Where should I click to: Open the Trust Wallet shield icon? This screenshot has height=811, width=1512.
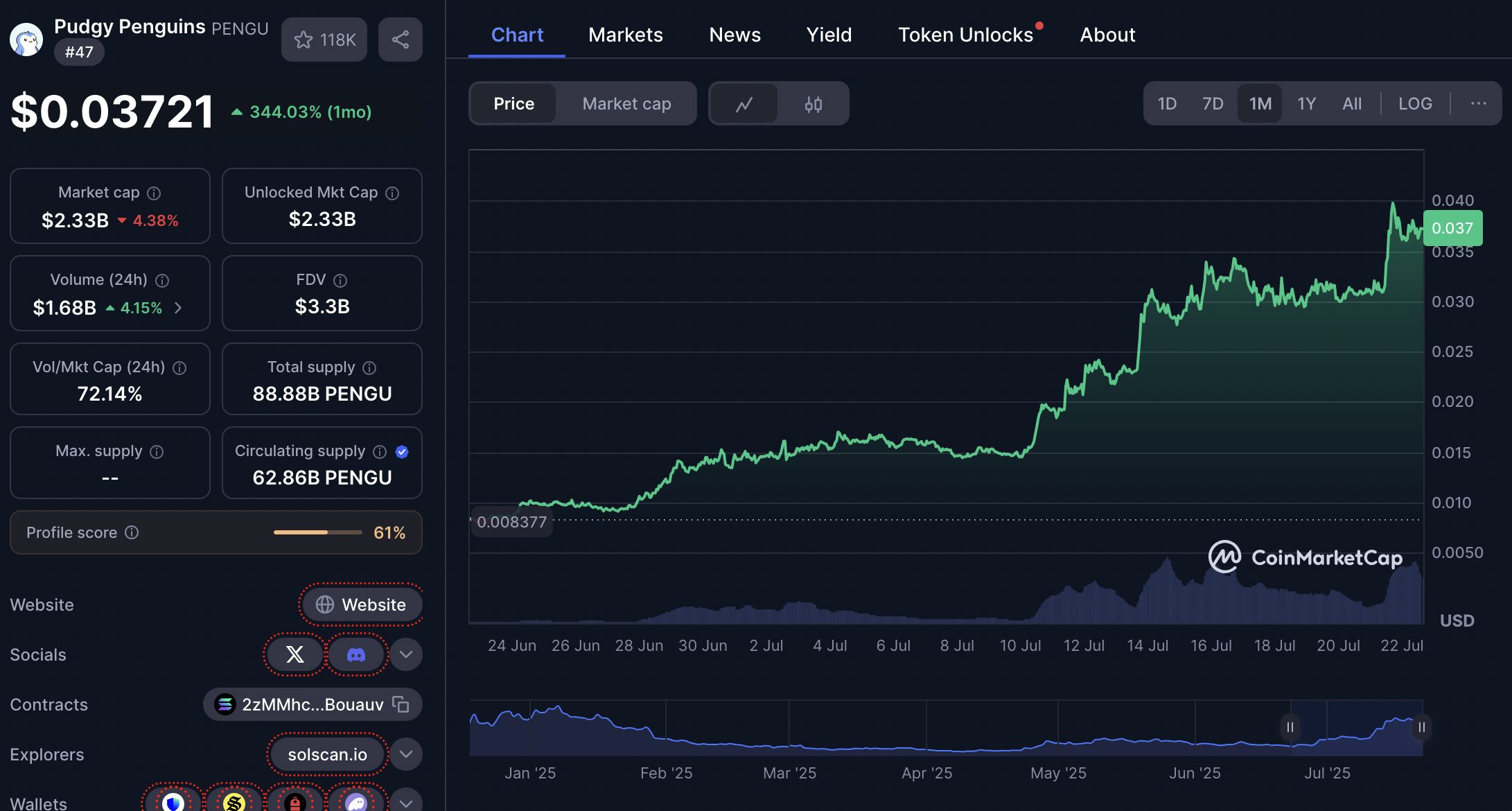(173, 803)
